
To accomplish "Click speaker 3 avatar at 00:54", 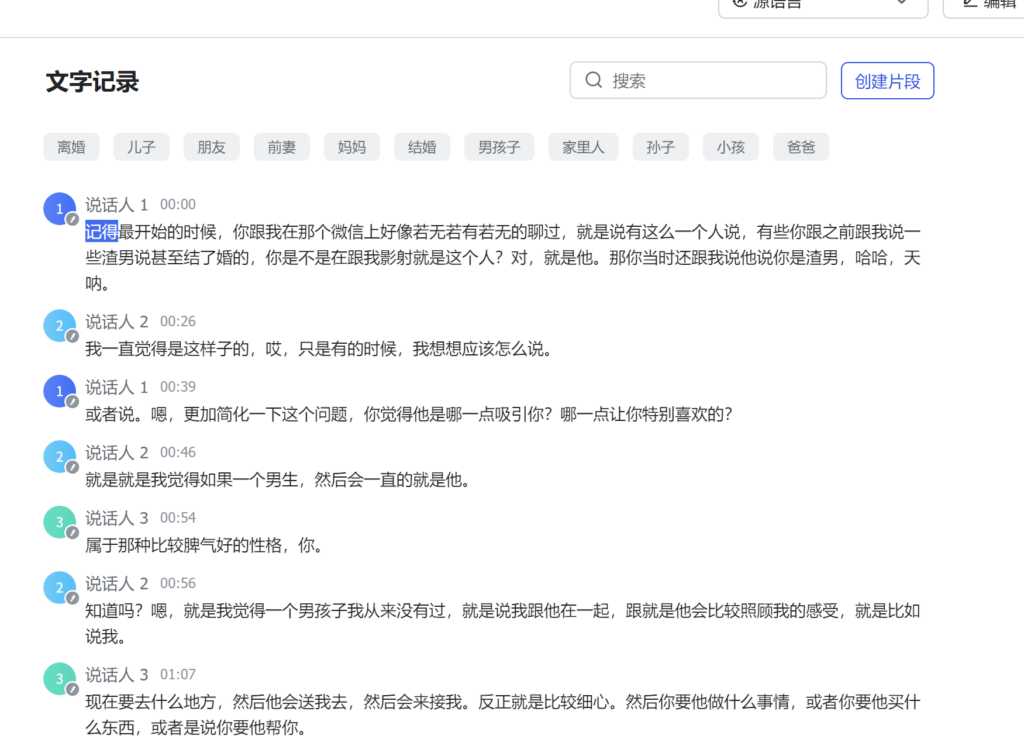I will [59, 521].
